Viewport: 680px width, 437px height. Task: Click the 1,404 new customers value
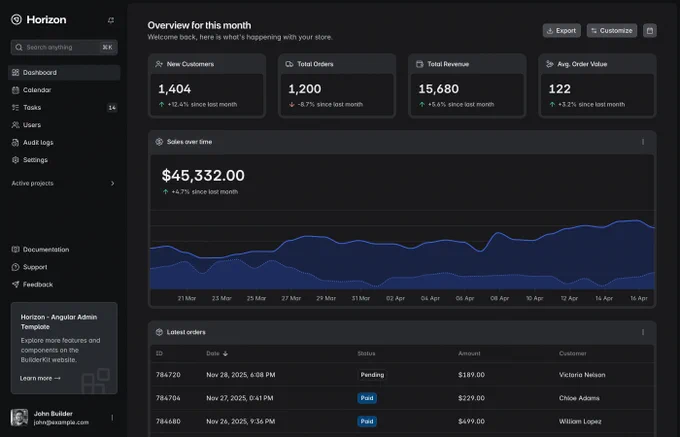[174, 89]
